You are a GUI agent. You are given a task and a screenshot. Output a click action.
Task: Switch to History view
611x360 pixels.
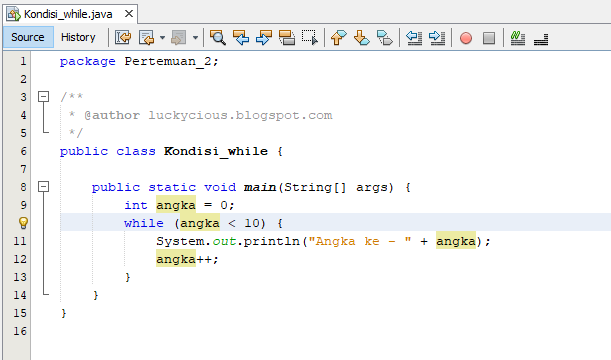click(78, 37)
